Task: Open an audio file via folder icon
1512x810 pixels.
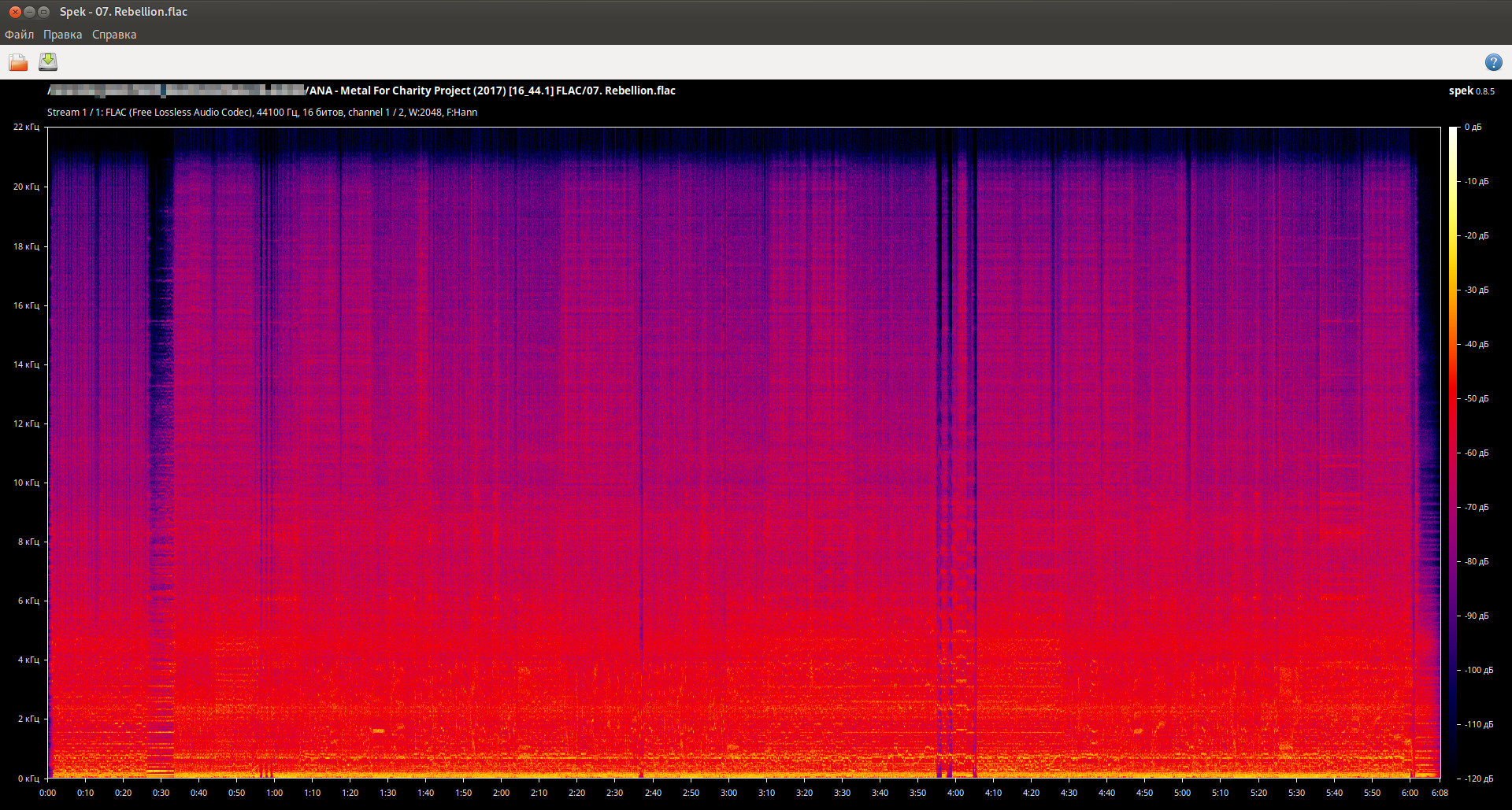Action: [x=18, y=62]
